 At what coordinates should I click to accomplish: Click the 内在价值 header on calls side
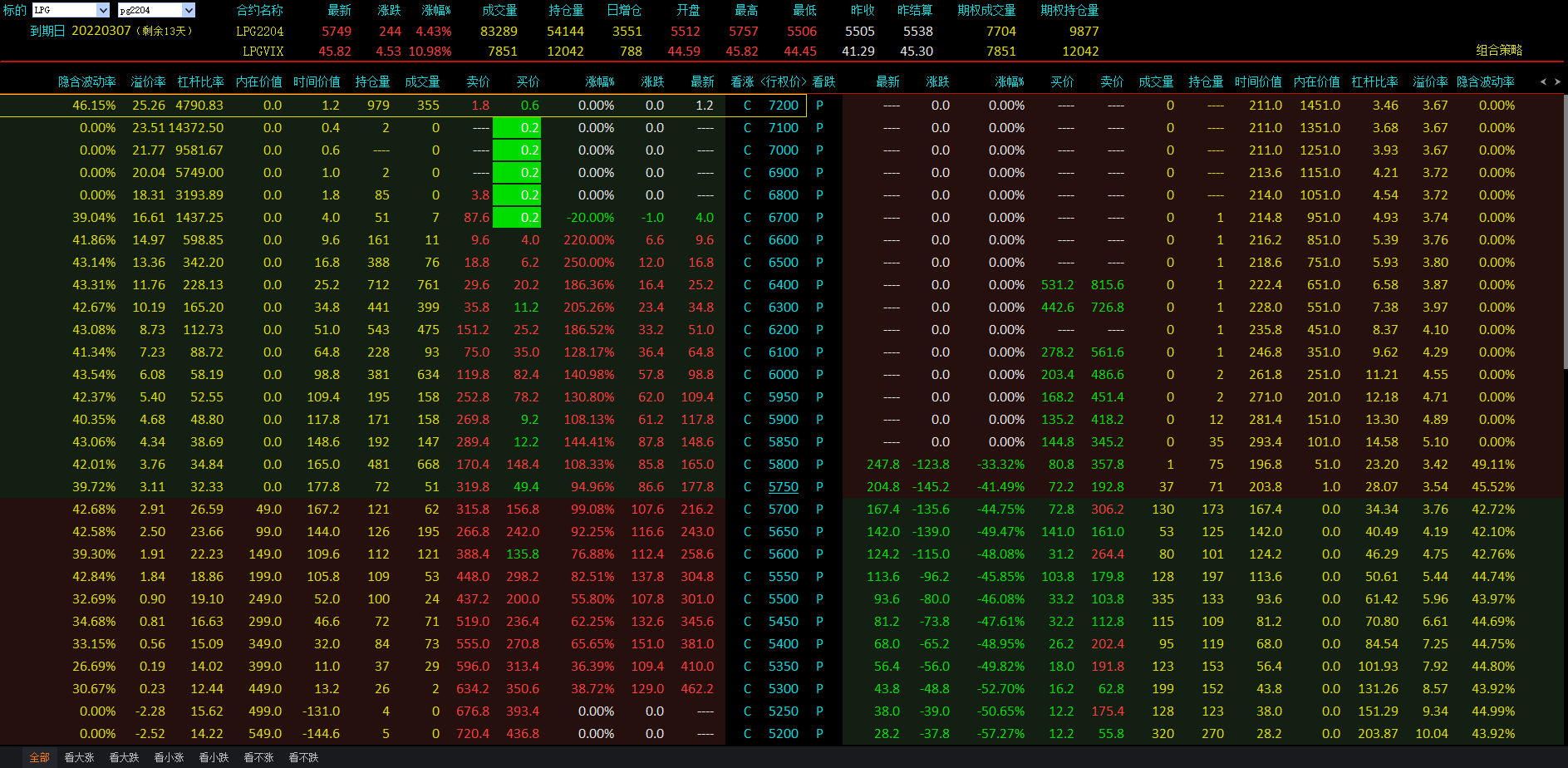click(x=259, y=81)
